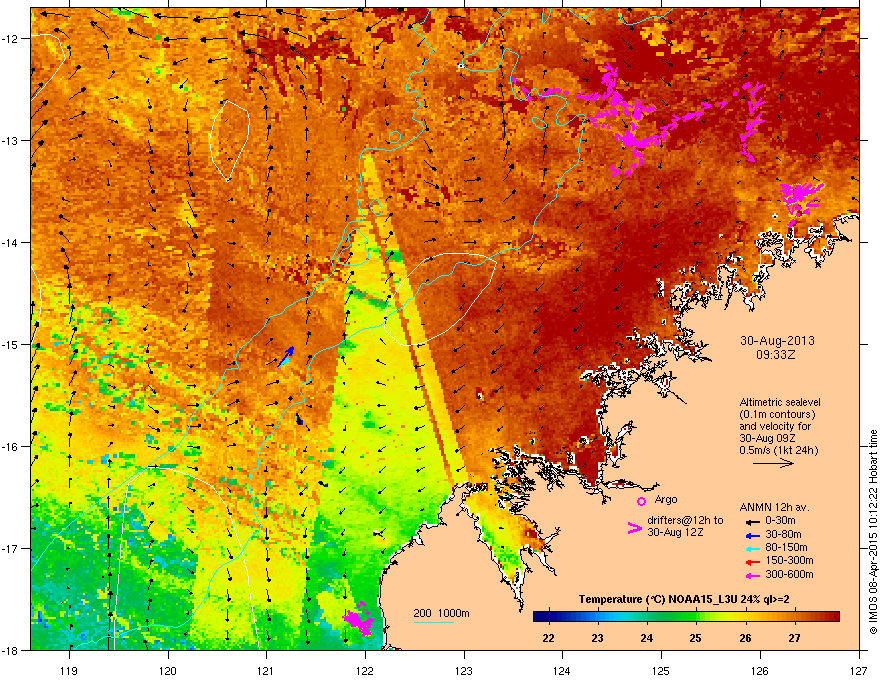Click the 'drifters@12h to' legend label
The height and width of the screenshot is (680, 880).
click(x=685, y=521)
